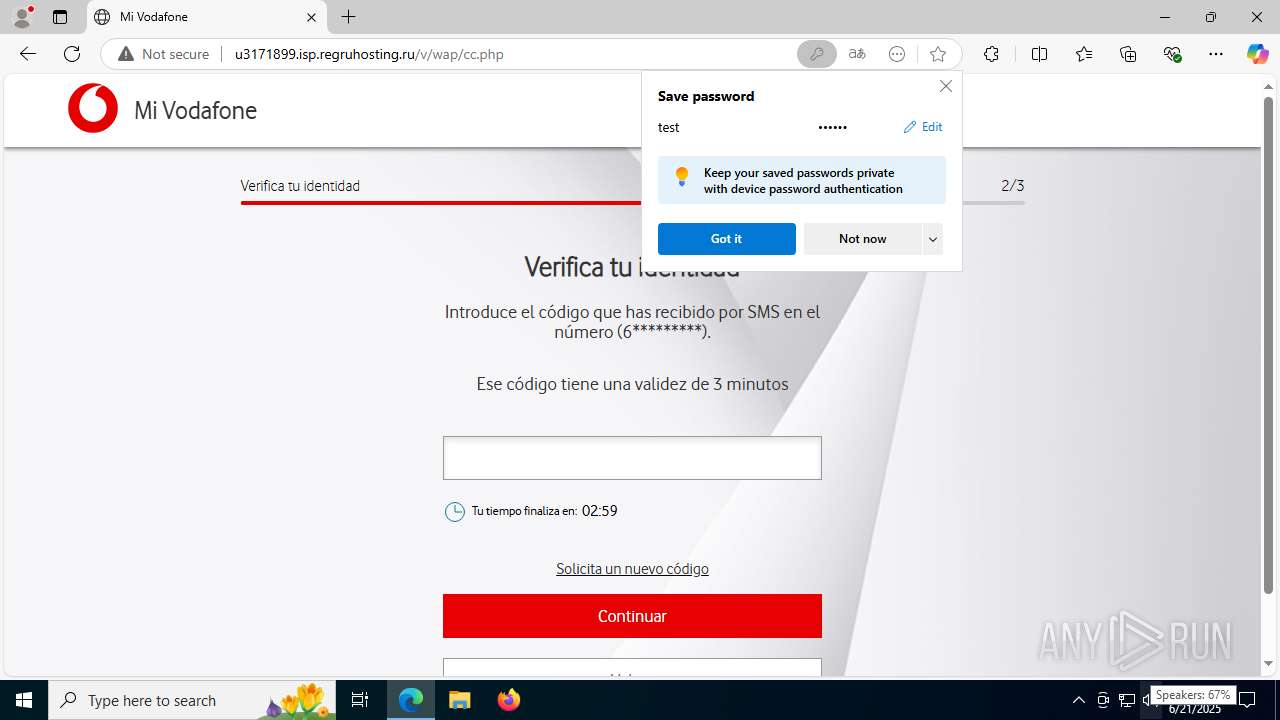This screenshot has width=1280, height=720.
Task: Click the 02:59 timer value
Action: click(600, 511)
